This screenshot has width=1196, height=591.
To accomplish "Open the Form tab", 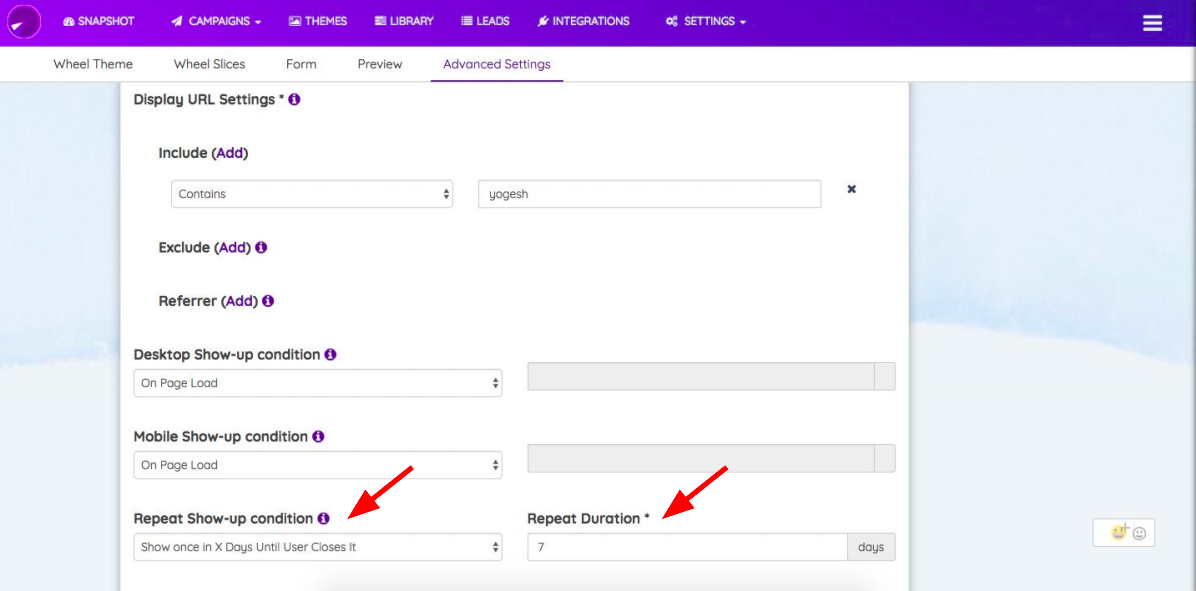I will (301, 64).
